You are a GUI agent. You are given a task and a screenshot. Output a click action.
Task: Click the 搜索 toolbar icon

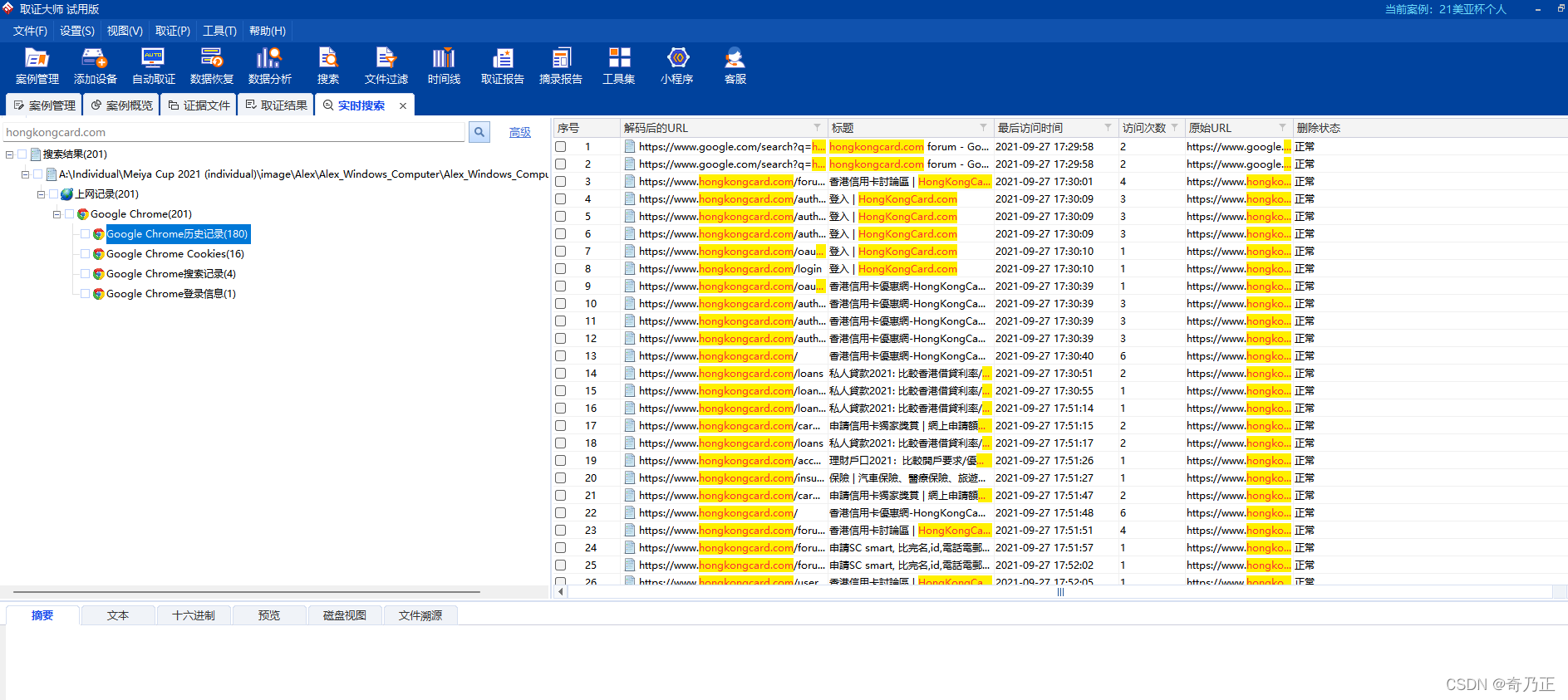tap(328, 66)
